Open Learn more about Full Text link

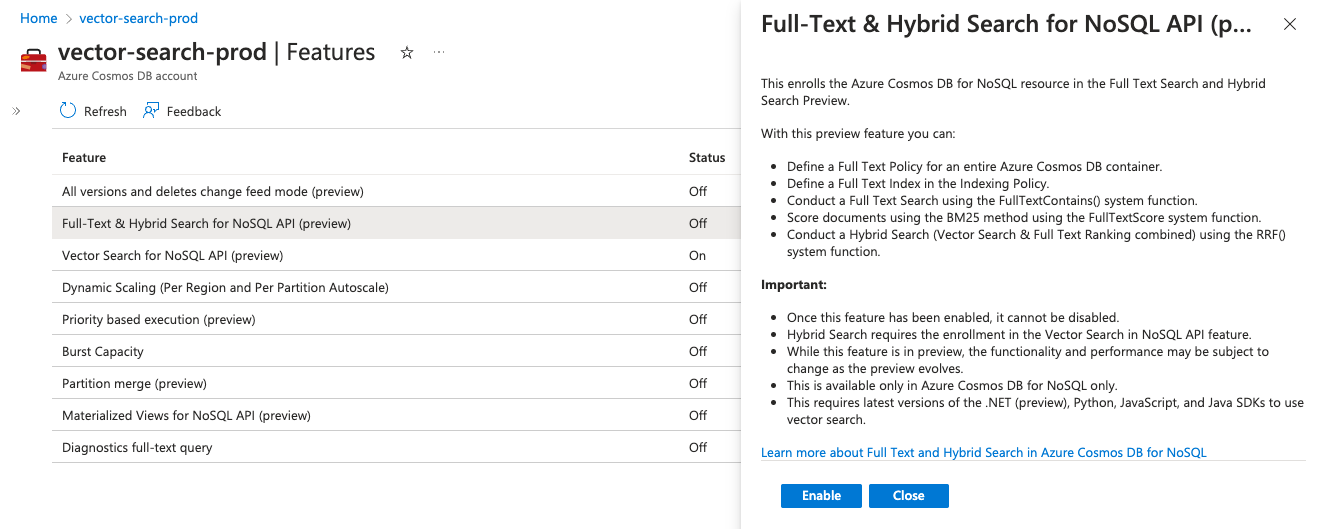point(983,452)
